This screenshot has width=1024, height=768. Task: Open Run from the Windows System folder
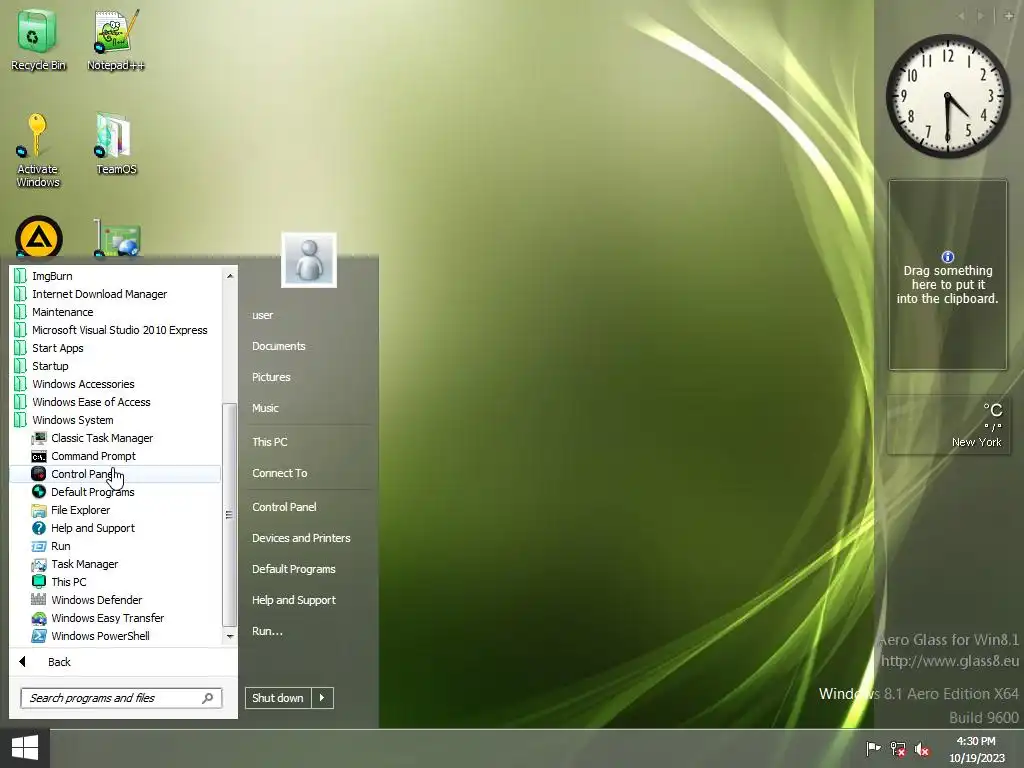(x=60, y=546)
